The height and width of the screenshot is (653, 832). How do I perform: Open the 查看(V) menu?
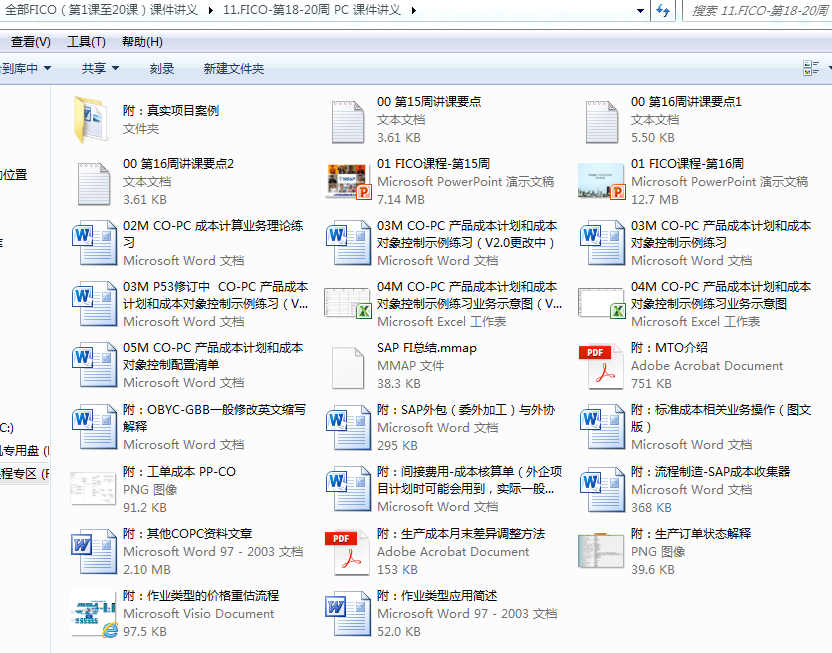coord(31,42)
